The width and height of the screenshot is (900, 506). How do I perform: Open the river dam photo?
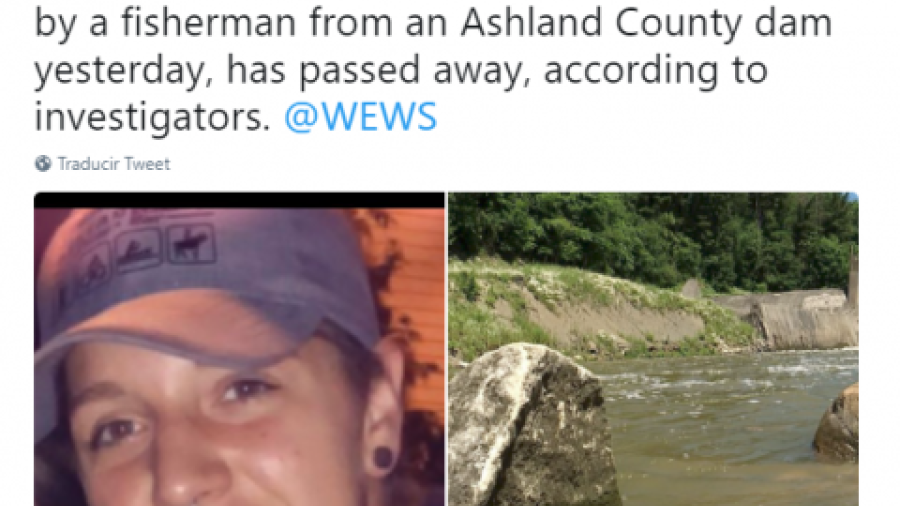coord(653,349)
